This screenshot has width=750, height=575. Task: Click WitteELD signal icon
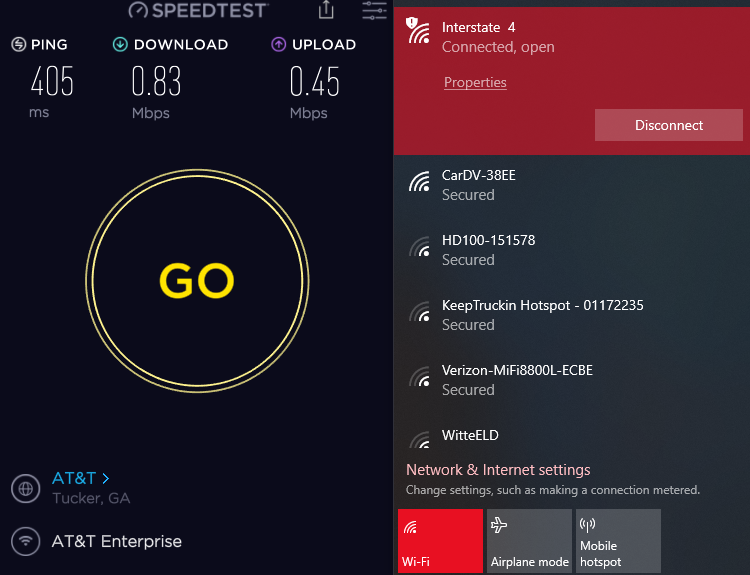[x=419, y=440]
